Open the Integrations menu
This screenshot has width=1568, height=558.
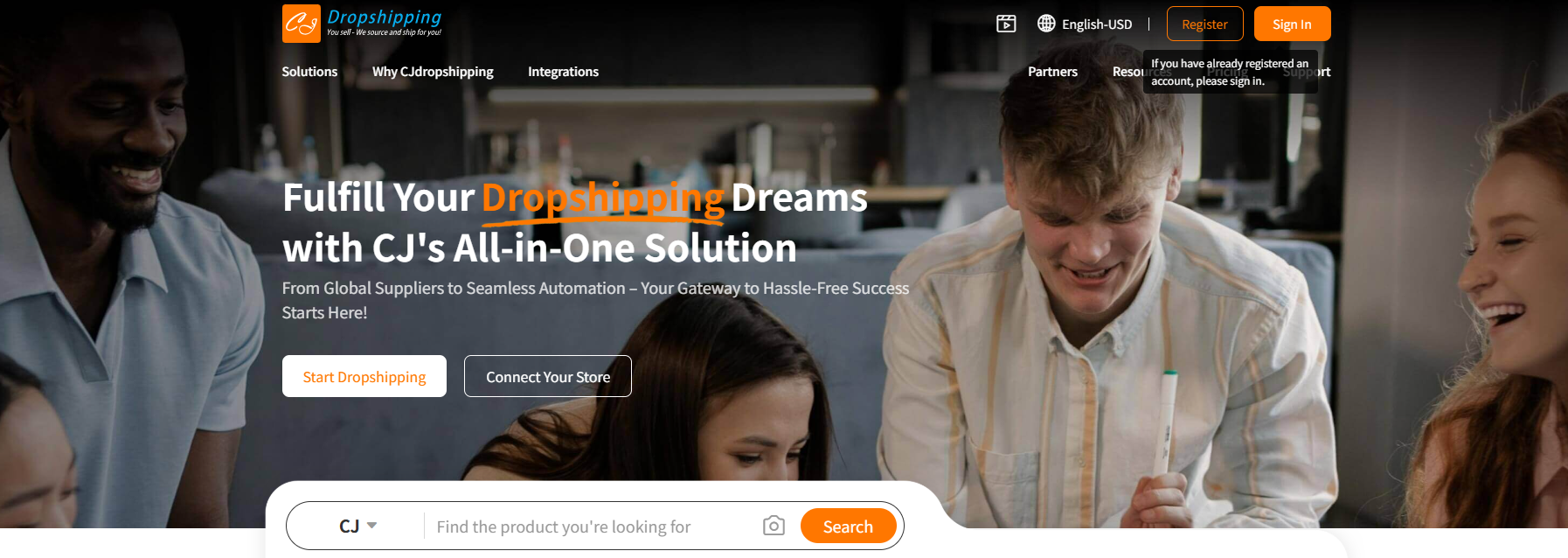563,72
